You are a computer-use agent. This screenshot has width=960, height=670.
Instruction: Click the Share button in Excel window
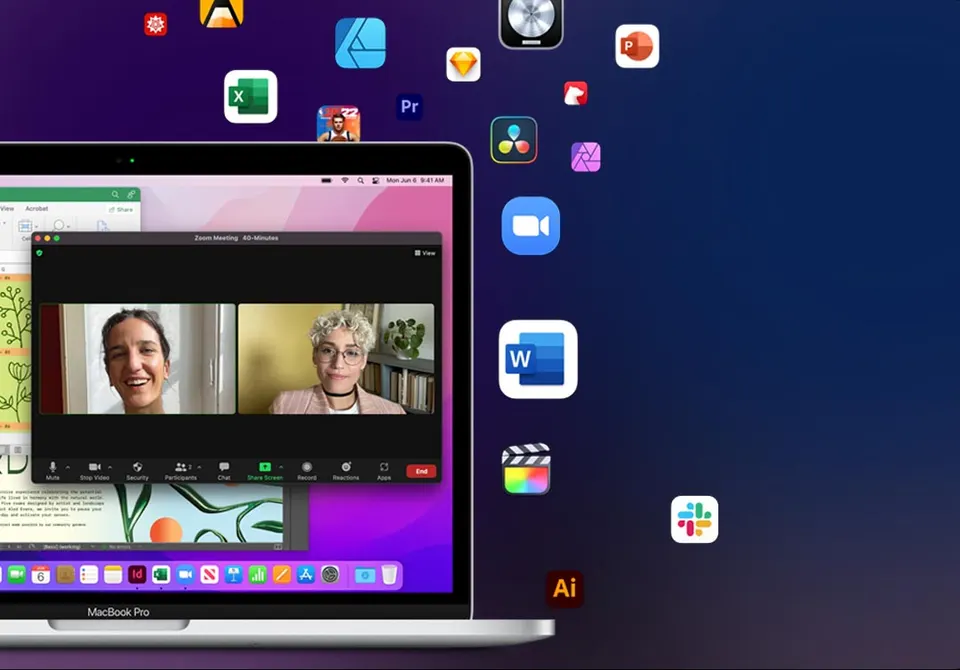(x=121, y=209)
